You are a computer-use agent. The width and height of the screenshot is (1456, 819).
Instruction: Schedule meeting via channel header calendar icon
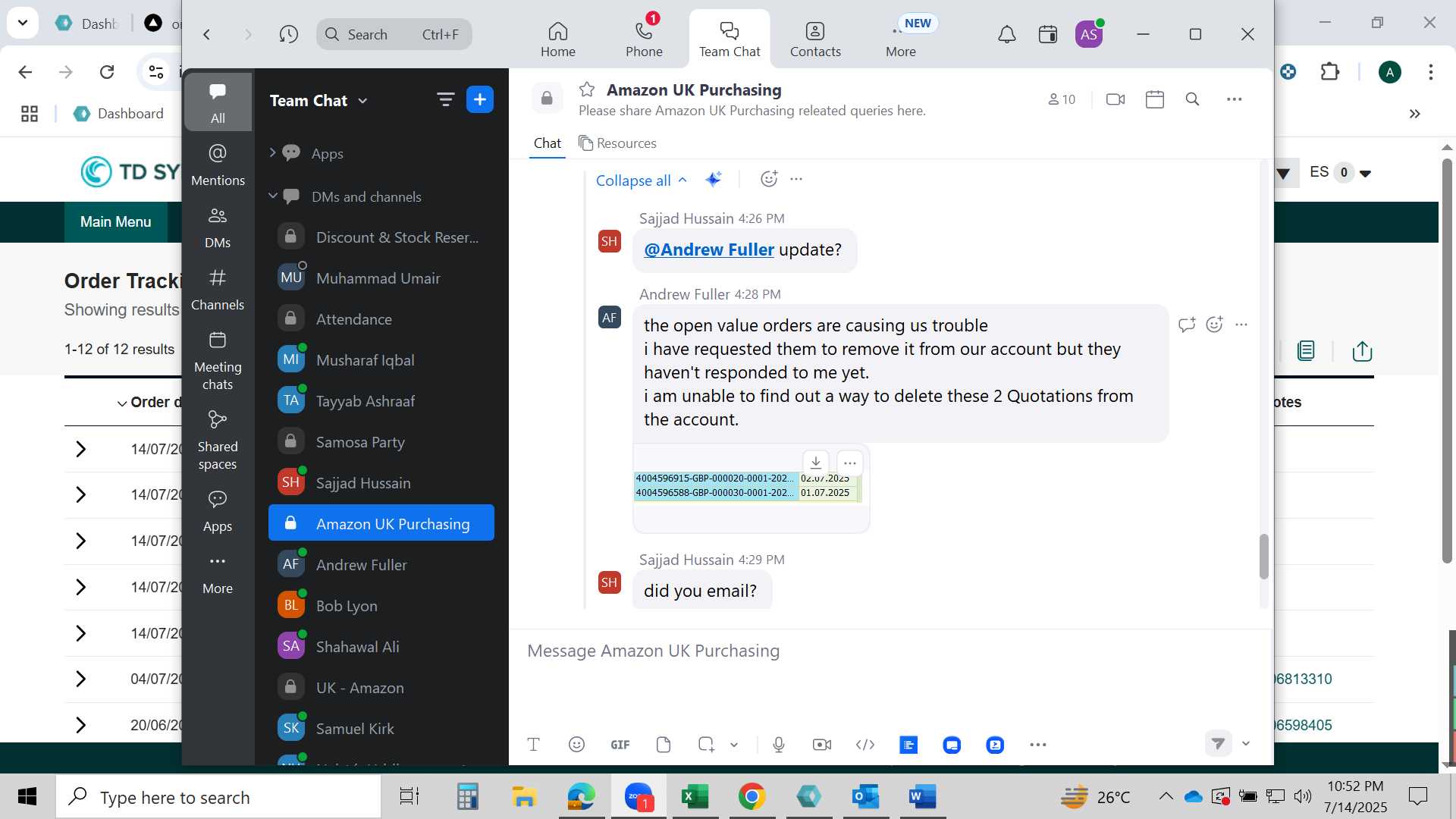1155,99
